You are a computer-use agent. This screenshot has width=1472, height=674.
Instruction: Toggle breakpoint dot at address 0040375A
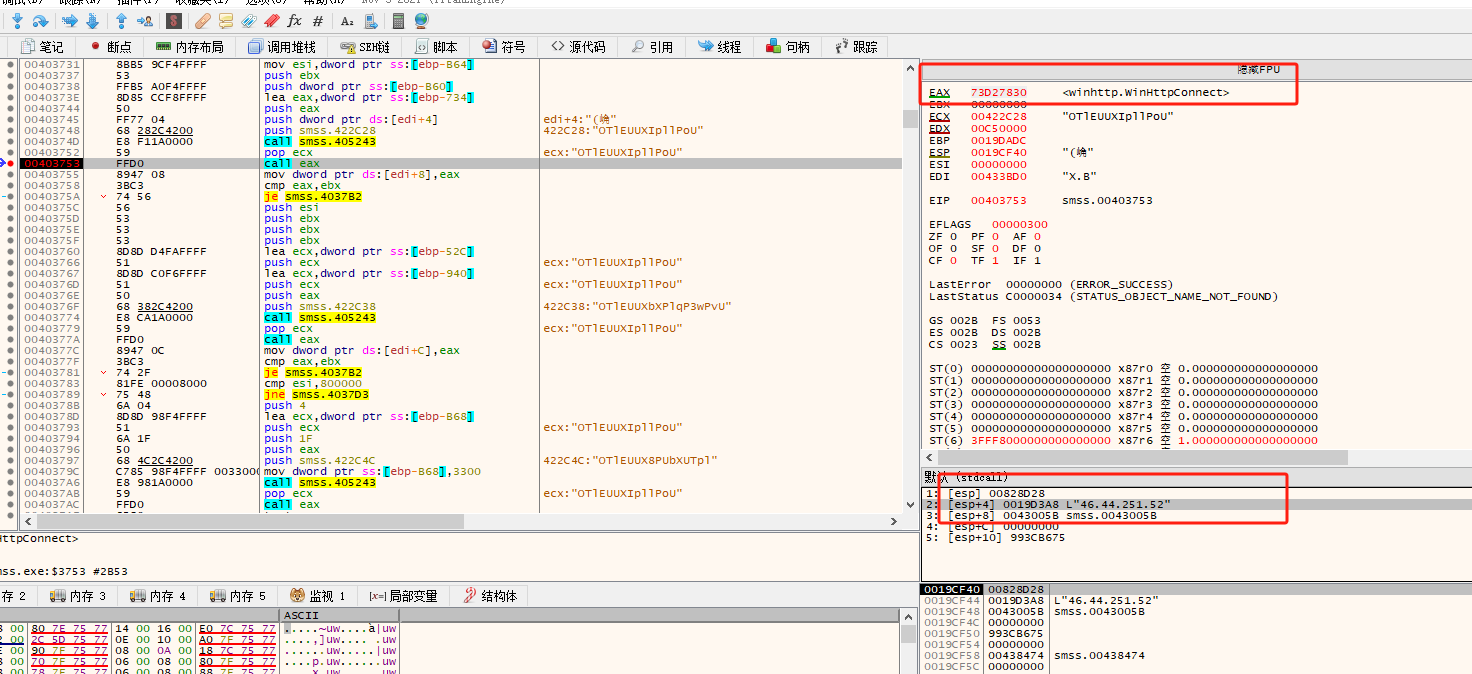point(10,196)
